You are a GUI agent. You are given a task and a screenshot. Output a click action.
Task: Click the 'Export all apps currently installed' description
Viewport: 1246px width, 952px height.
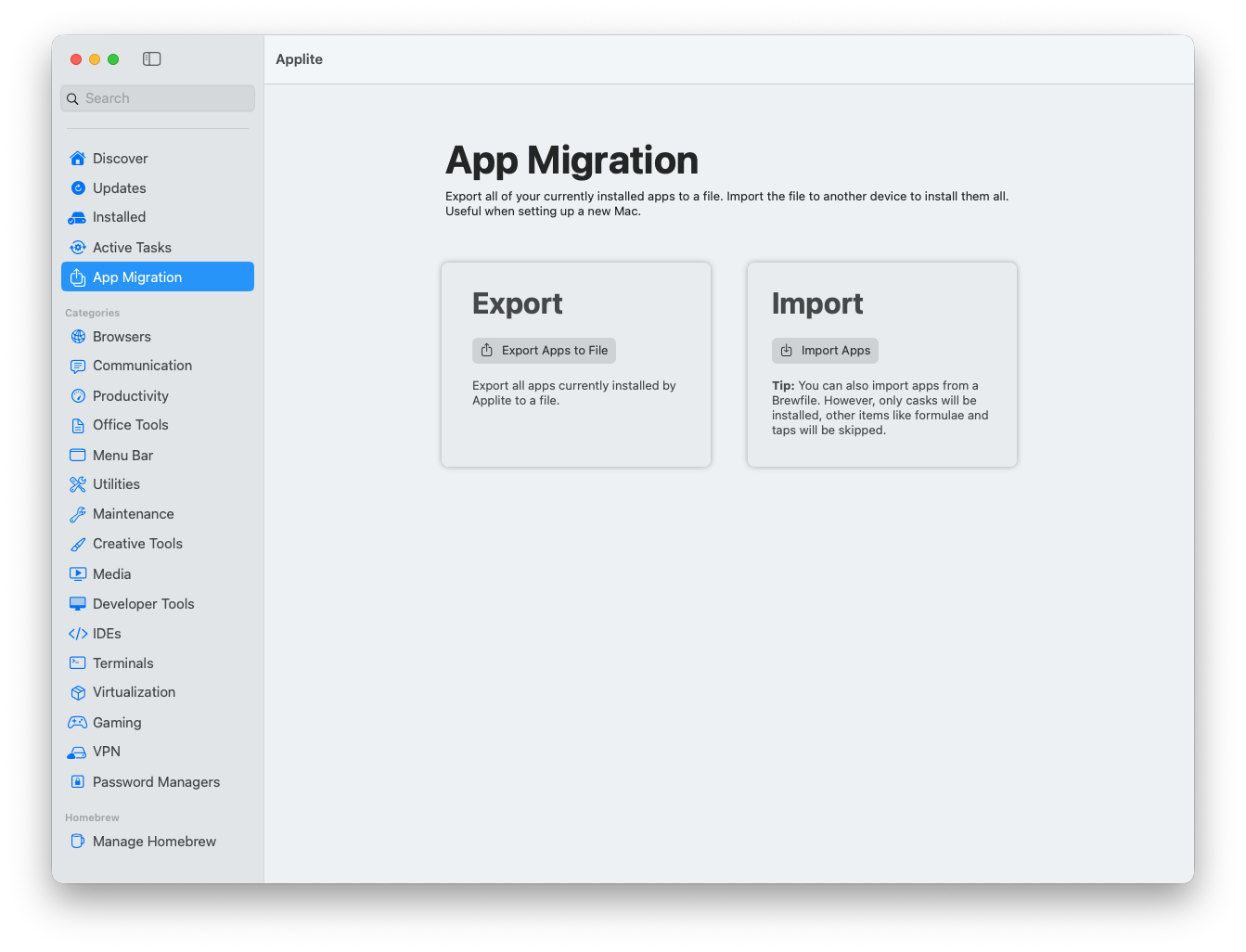point(574,393)
